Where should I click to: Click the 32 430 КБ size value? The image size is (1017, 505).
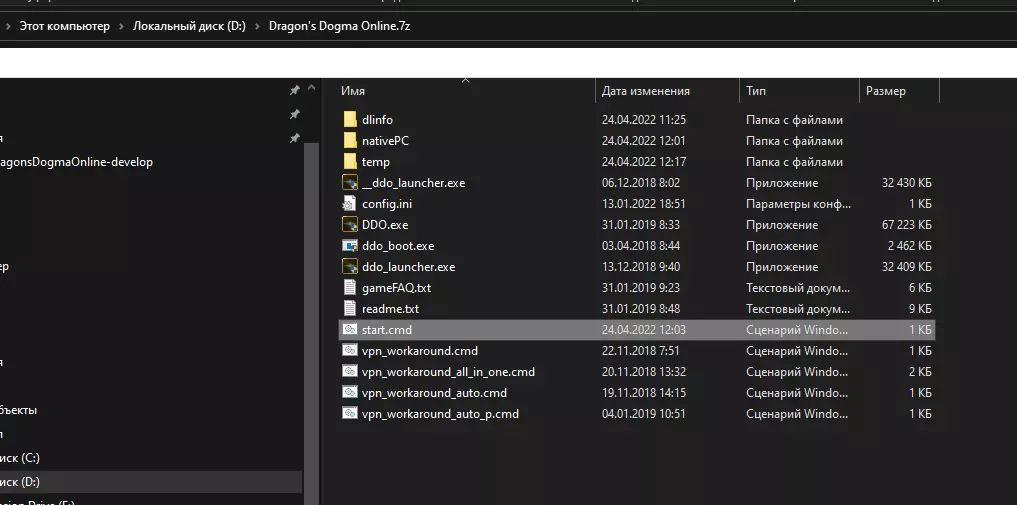click(x=907, y=183)
